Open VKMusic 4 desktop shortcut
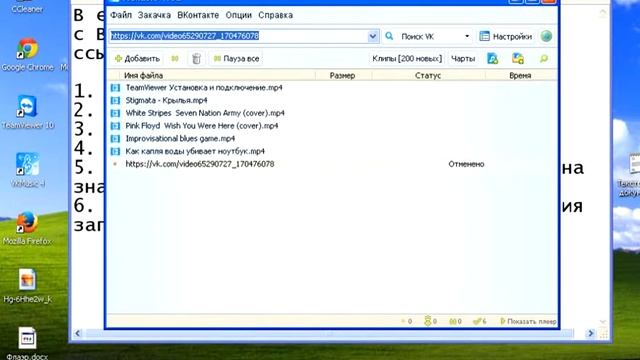This screenshot has width=640, height=360. click(27, 171)
